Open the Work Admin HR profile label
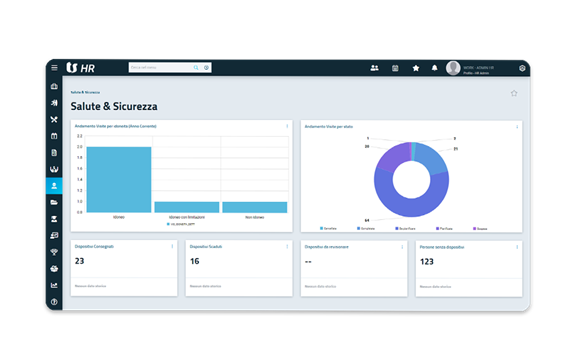Viewport: 576px width, 362px height. click(478, 70)
